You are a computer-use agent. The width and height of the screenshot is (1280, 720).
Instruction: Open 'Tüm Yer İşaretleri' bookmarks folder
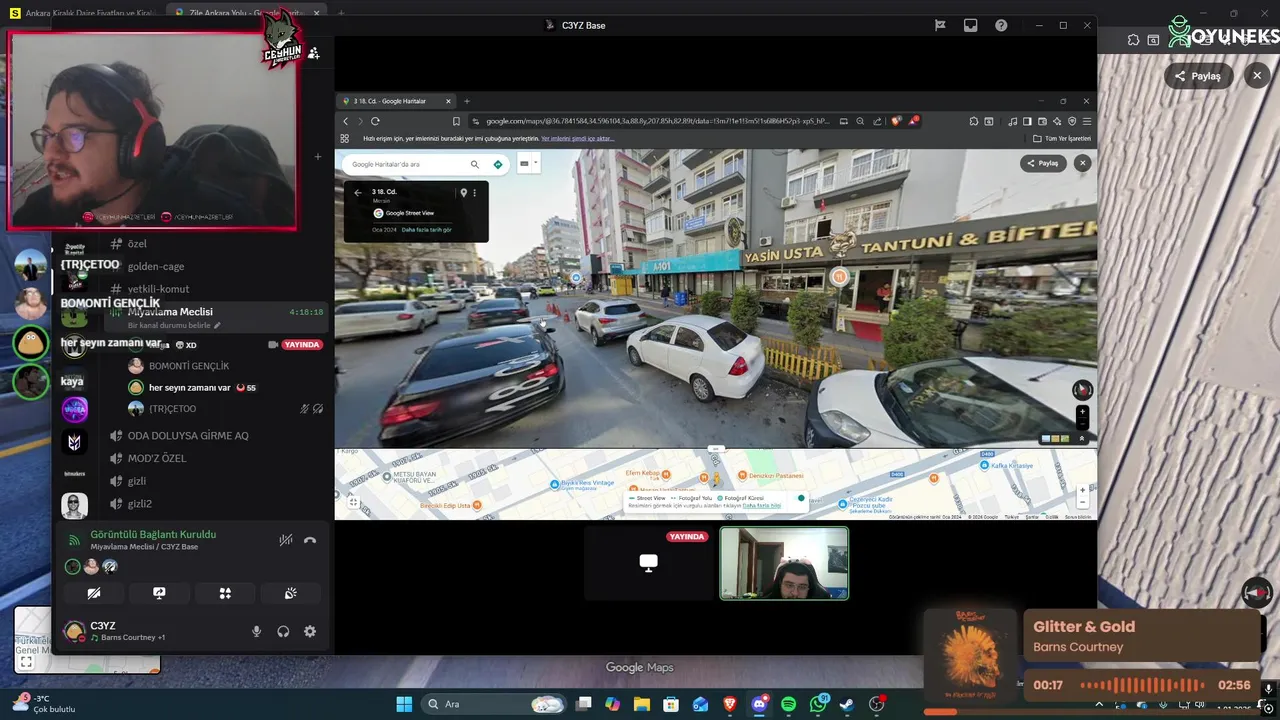pyautogui.click(x=1063, y=138)
